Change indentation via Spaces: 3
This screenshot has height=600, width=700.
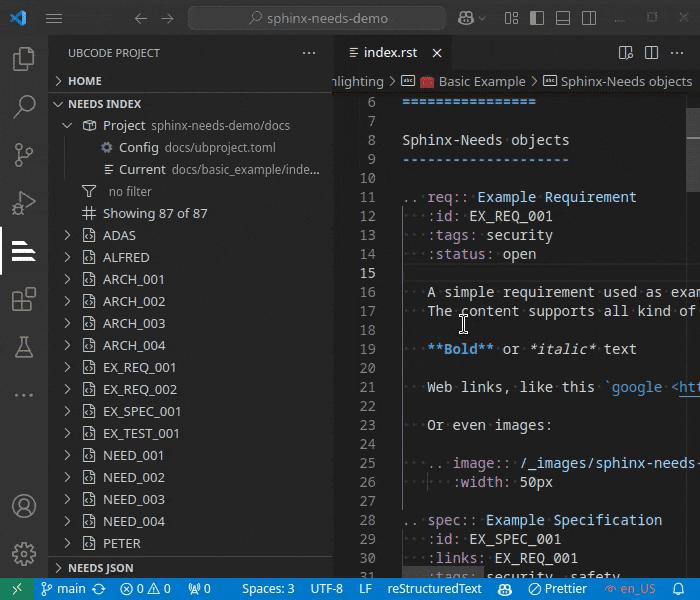pyautogui.click(x=268, y=589)
